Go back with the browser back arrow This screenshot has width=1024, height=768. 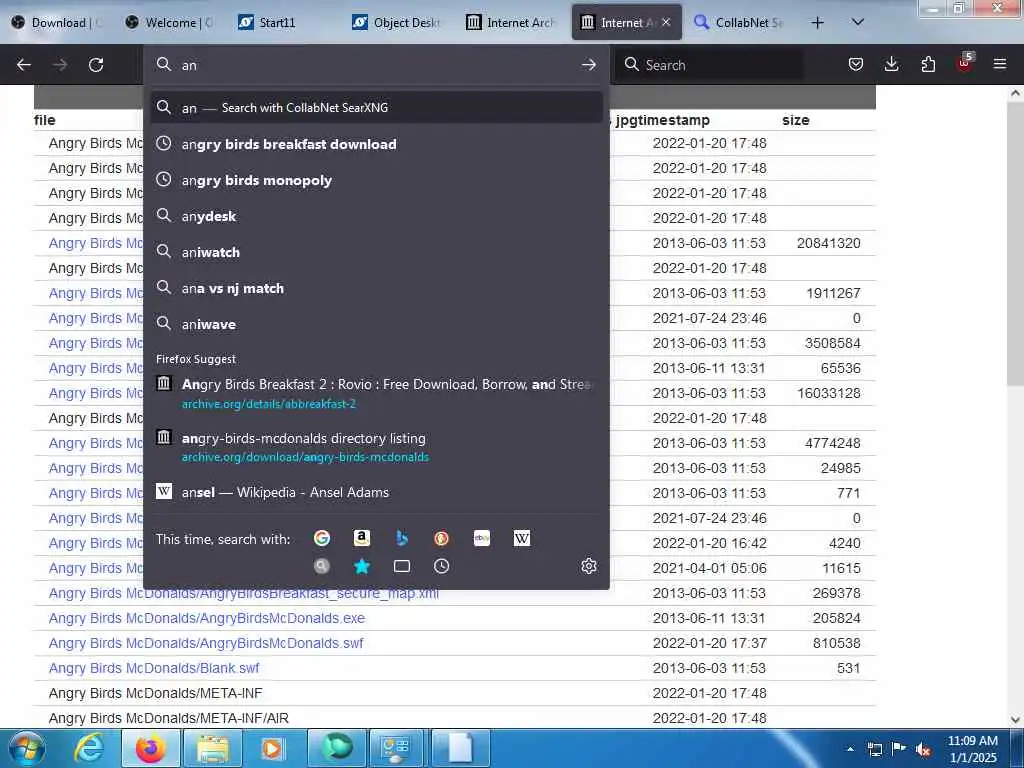pos(24,65)
